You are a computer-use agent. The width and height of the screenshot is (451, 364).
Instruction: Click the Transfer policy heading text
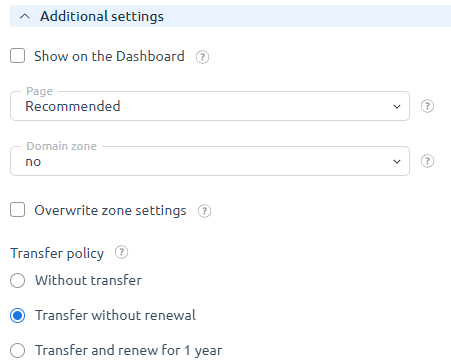pos(57,253)
